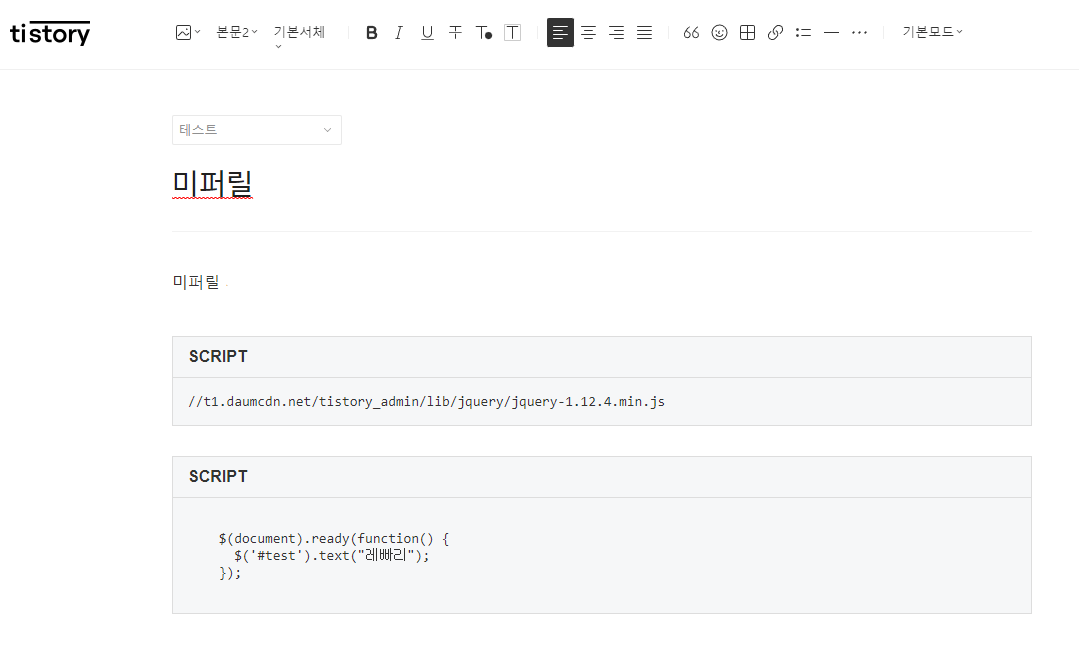Image resolution: width=1079 pixels, height=651 pixels.
Task: Insert a blockquote with the quote icon
Action: 691,32
